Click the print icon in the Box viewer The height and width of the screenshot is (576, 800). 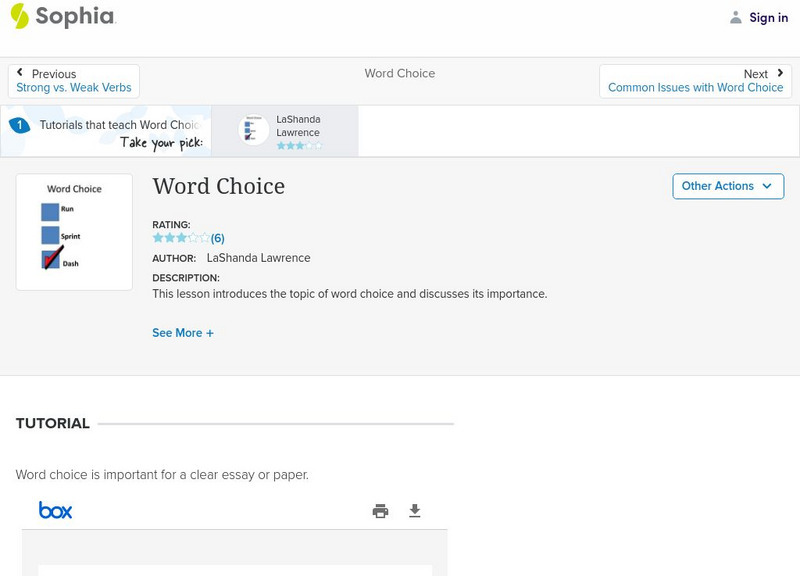click(x=380, y=511)
